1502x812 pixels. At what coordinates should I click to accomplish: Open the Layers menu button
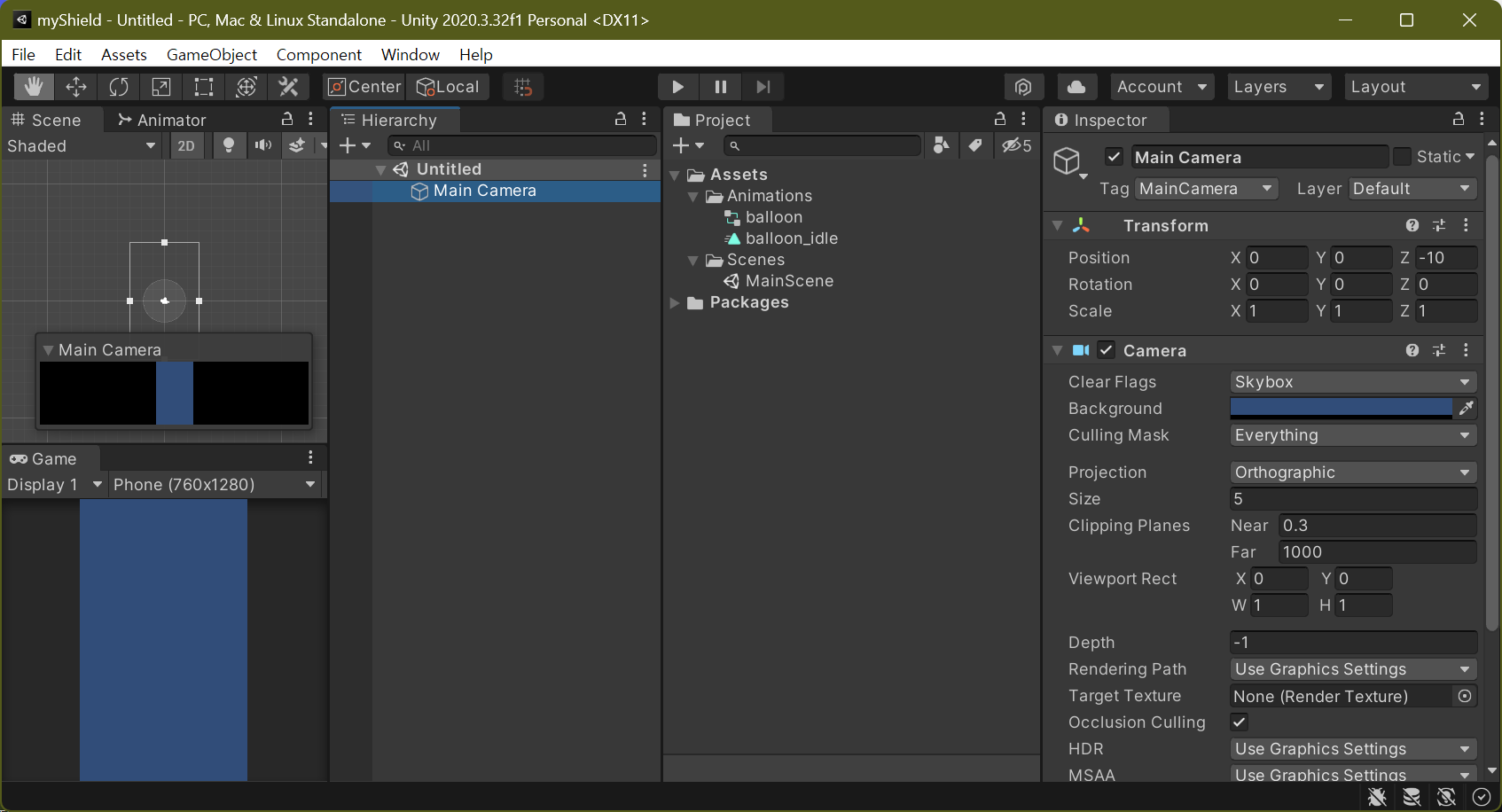tap(1278, 87)
